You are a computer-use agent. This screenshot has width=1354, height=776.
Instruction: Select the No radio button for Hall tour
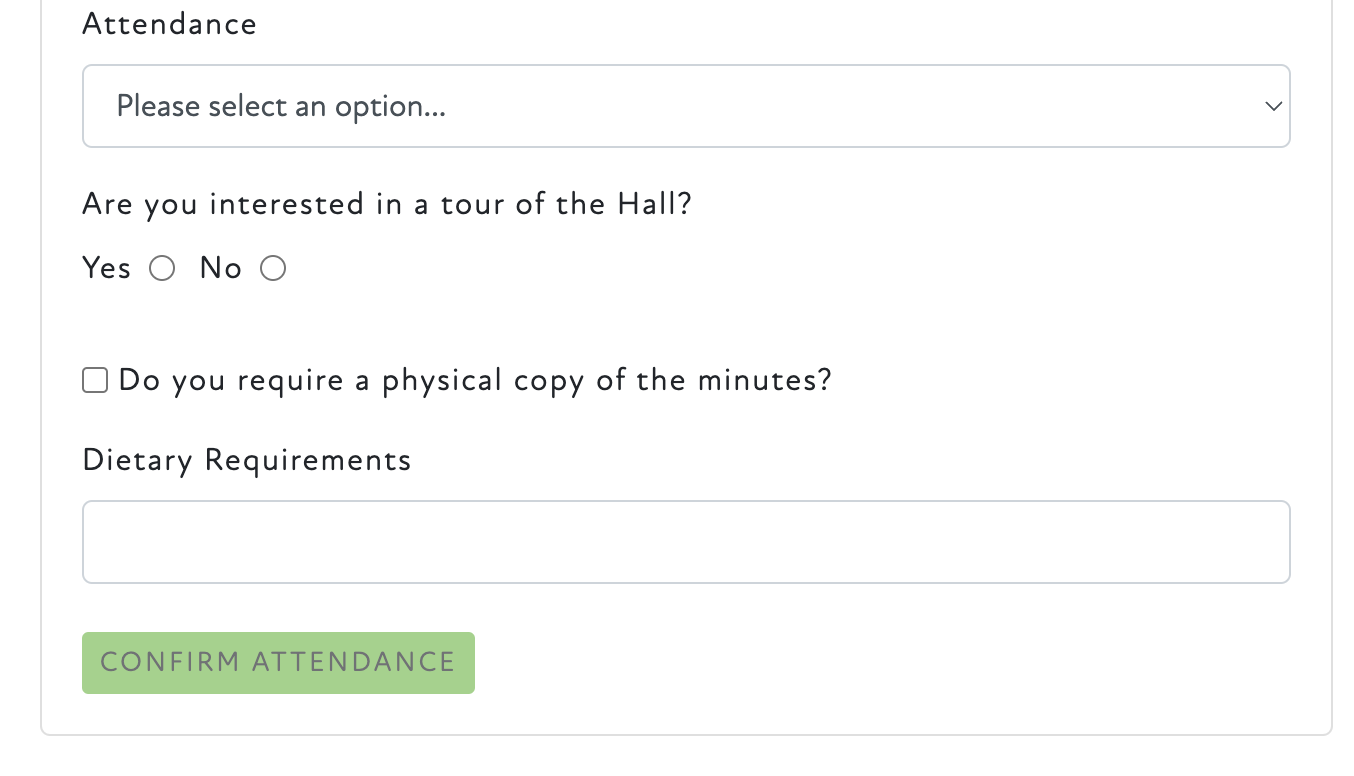273,268
